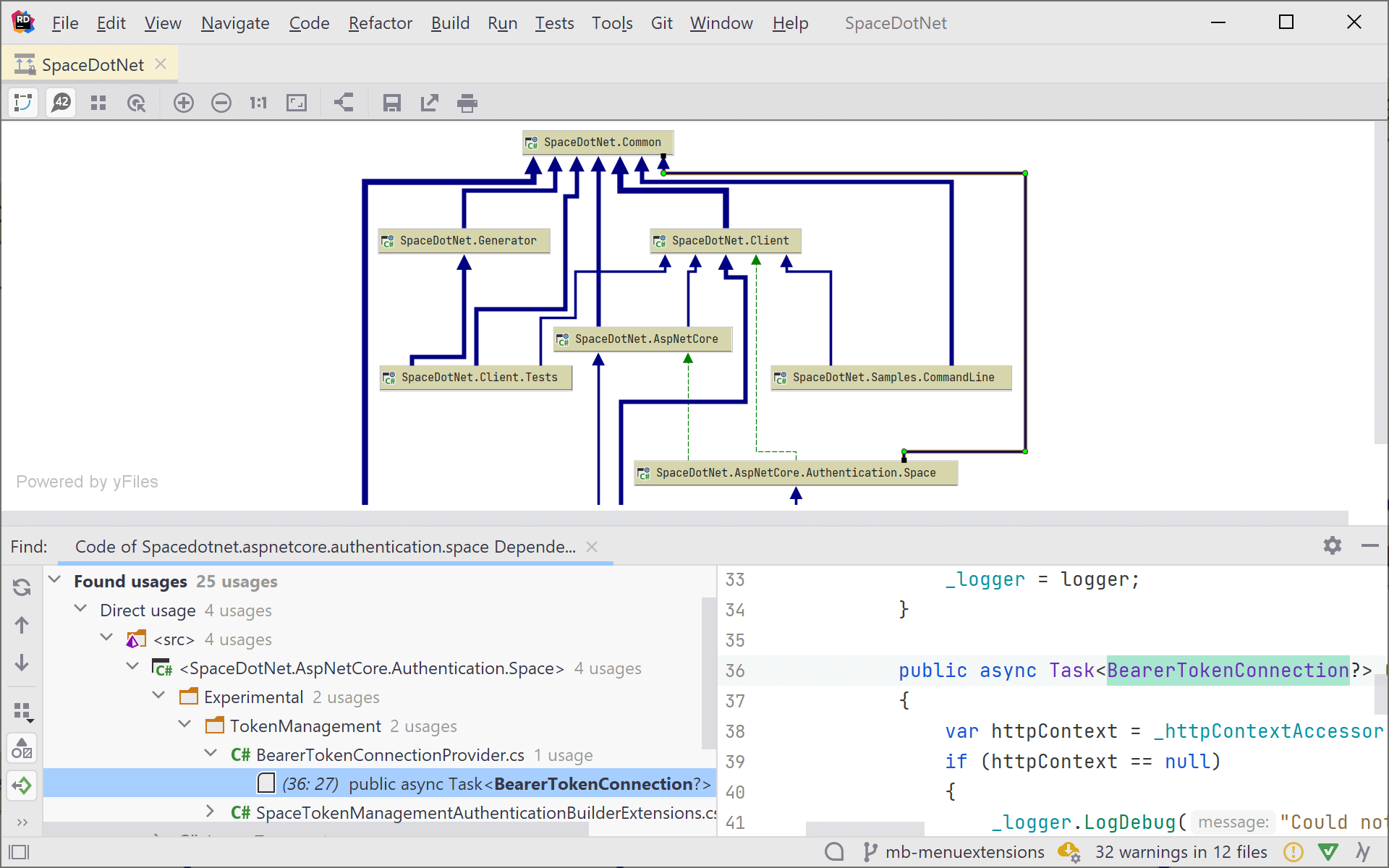Collapse the TokenManagement folder node
Image resolution: width=1389 pixels, height=868 pixels.
pyautogui.click(x=185, y=725)
